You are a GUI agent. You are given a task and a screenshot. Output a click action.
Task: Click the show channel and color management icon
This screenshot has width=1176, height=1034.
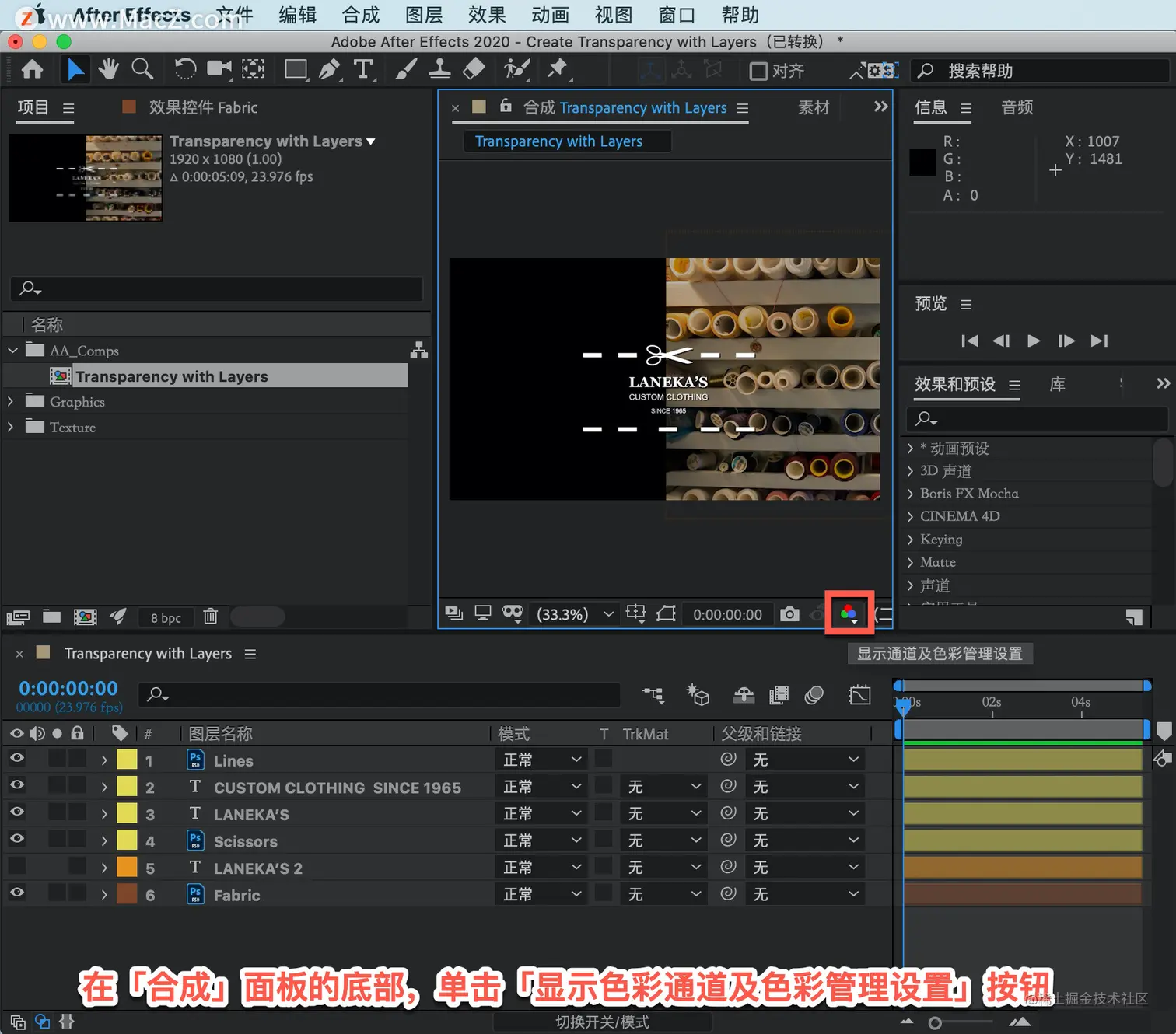coord(849,614)
